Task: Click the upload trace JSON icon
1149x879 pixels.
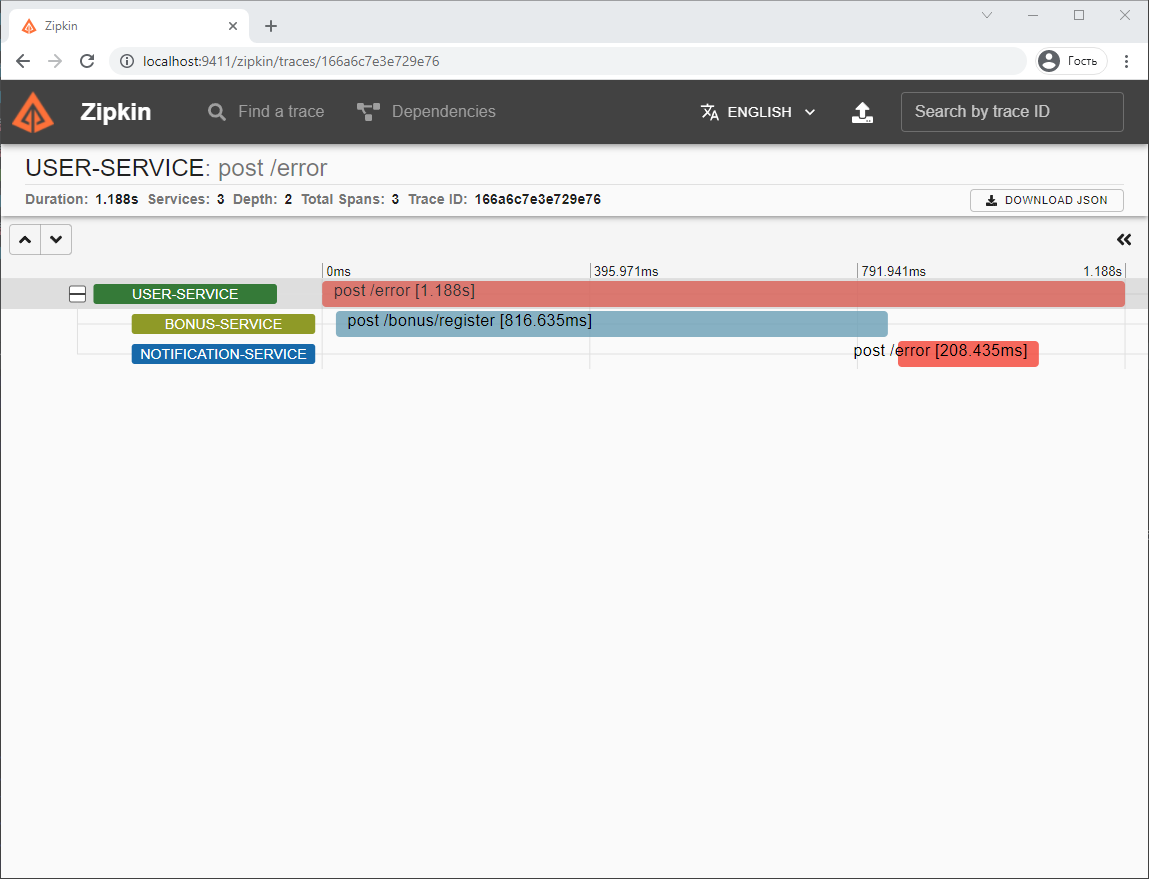Action: click(x=862, y=112)
